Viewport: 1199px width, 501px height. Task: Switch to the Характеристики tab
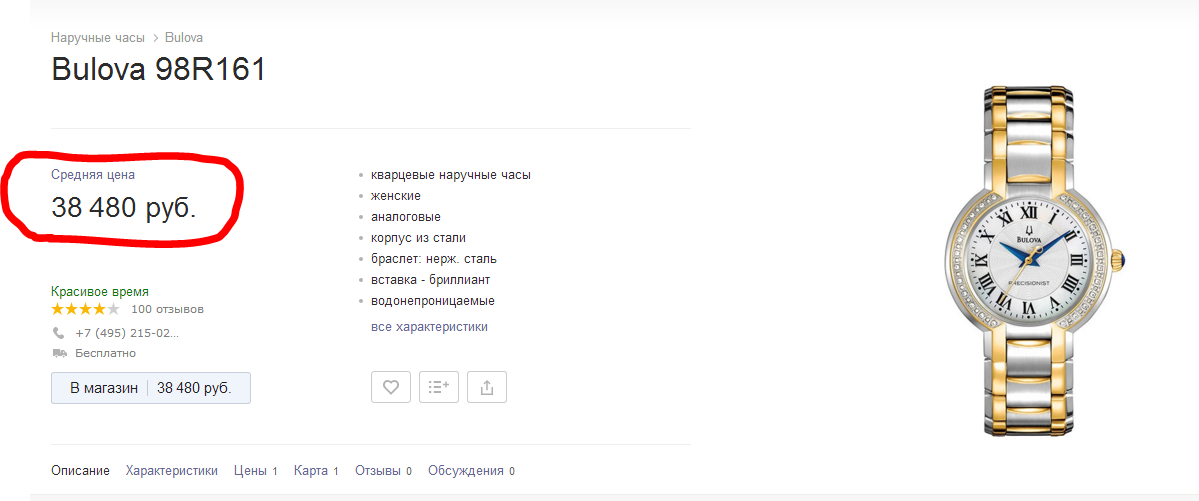171,471
